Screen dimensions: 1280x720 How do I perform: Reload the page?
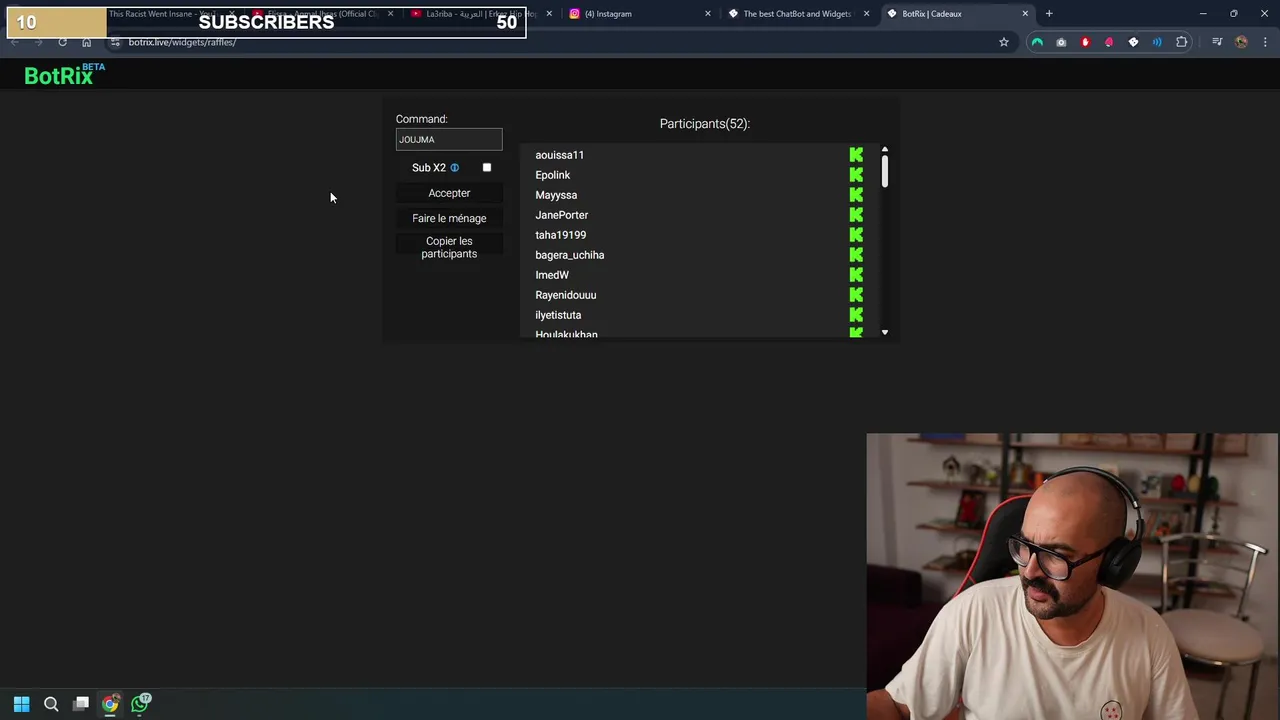click(x=62, y=42)
